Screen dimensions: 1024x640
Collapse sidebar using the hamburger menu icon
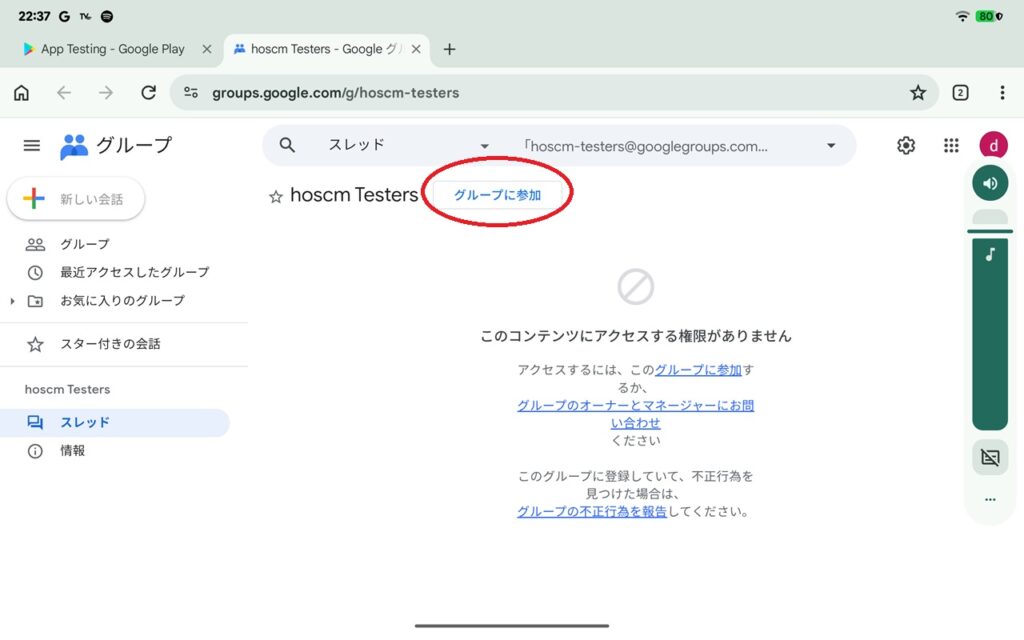[31, 145]
